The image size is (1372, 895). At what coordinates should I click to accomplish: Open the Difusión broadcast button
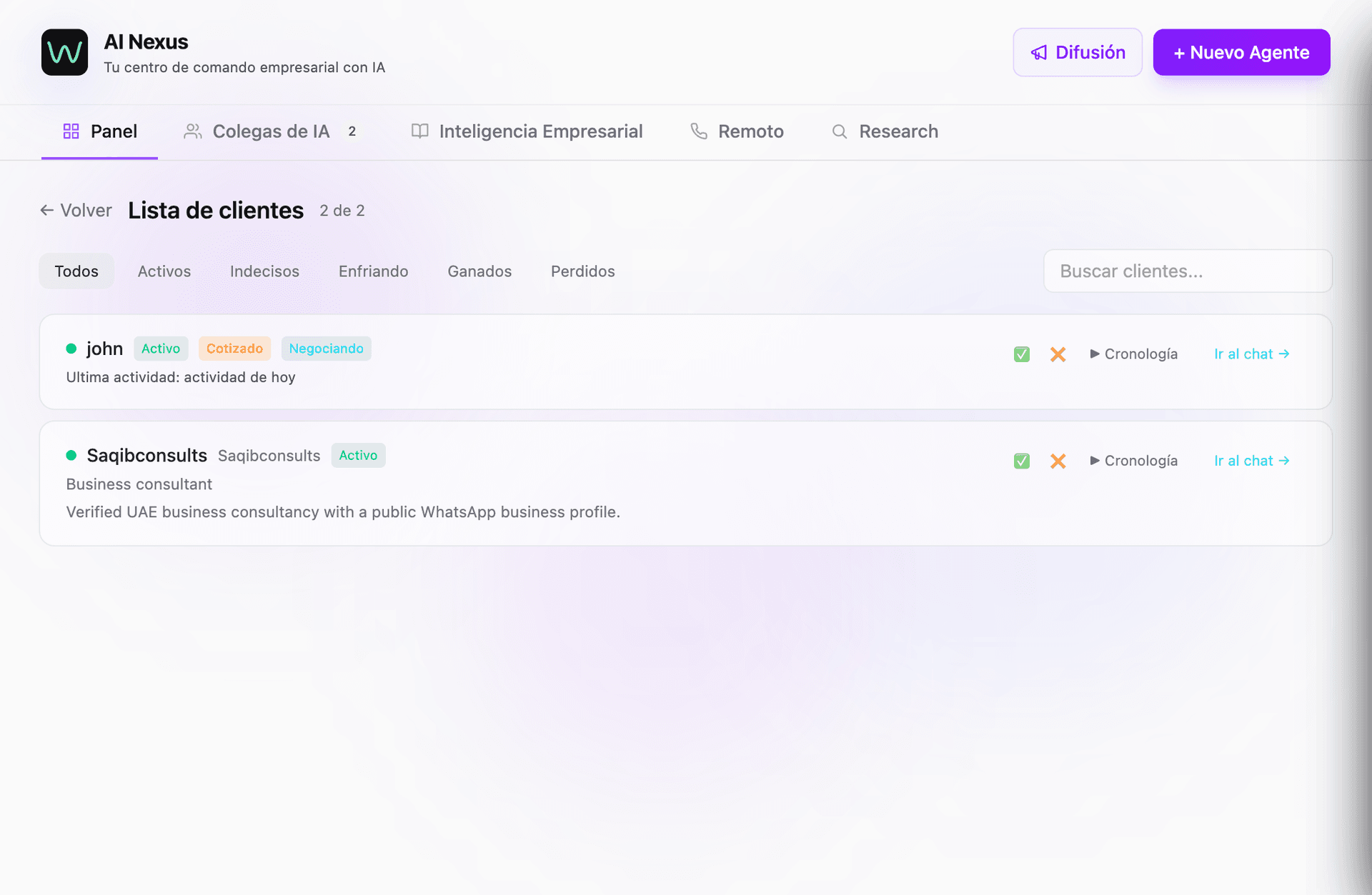pyautogui.click(x=1078, y=52)
